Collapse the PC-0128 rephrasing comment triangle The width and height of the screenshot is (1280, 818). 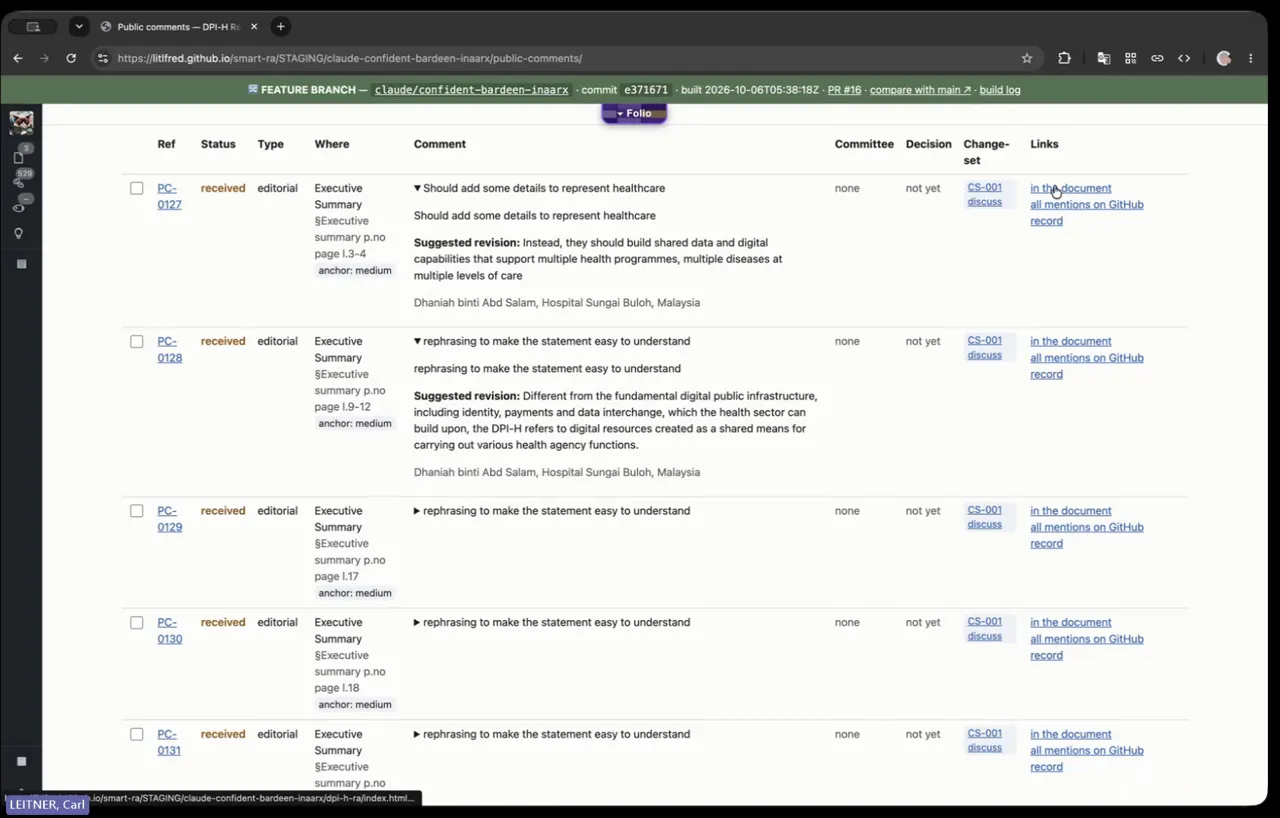pyautogui.click(x=417, y=341)
